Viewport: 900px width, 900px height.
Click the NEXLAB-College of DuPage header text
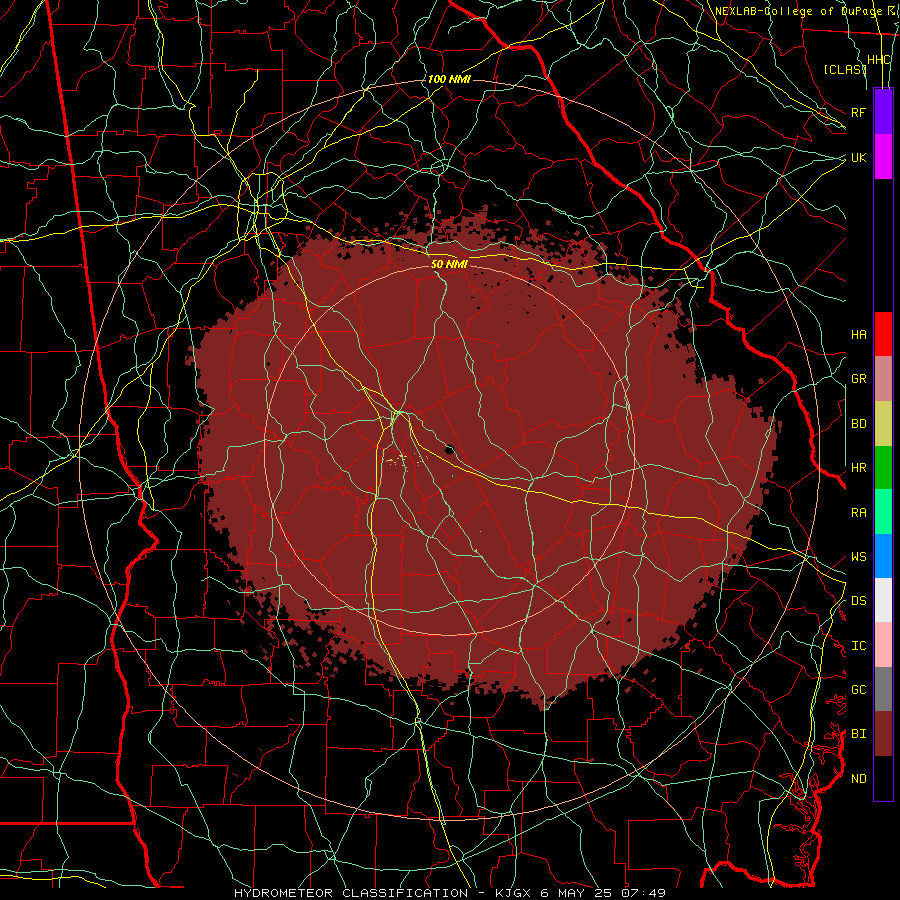(x=798, y=11)
